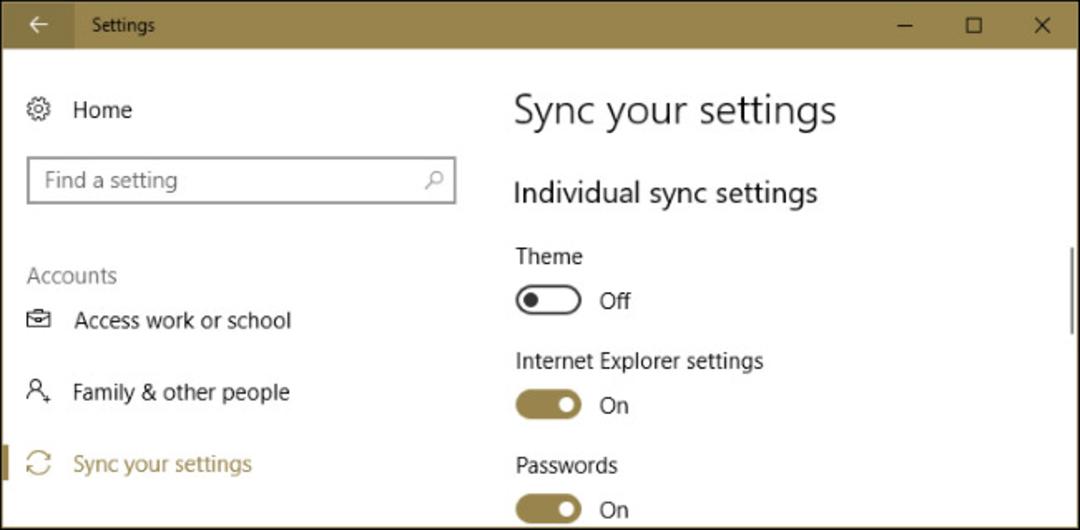
Task: Open Family & other people
Action: click(x=182, y=392)
